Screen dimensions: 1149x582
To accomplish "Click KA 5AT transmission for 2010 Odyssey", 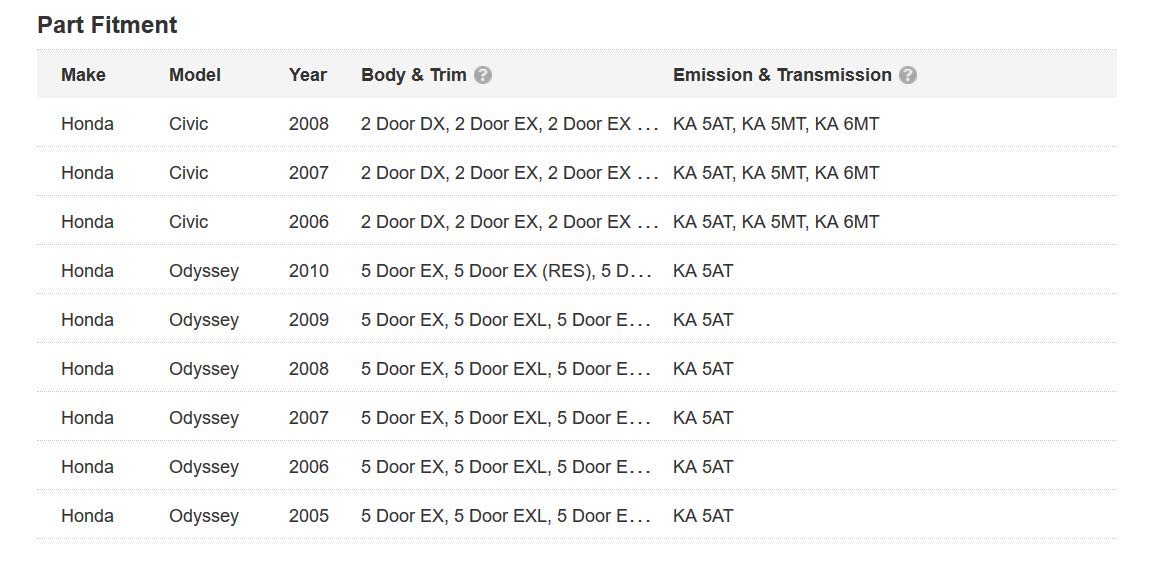I will 703,271.
